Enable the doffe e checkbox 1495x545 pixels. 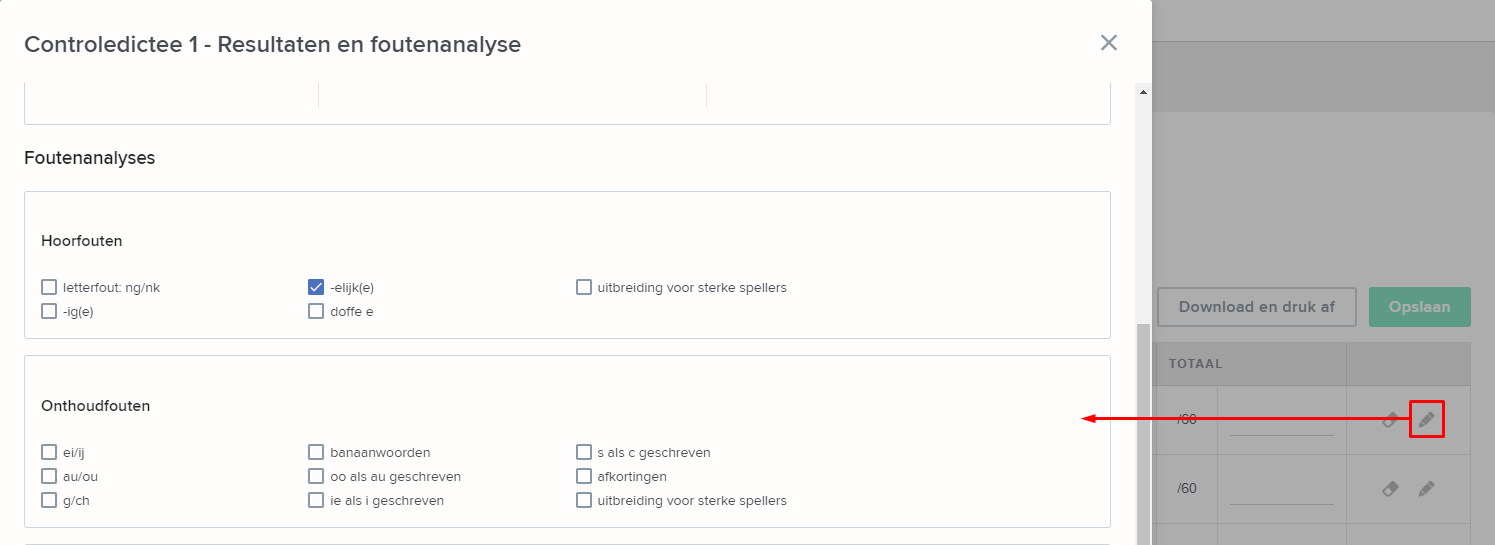click(x=316, y=311)
